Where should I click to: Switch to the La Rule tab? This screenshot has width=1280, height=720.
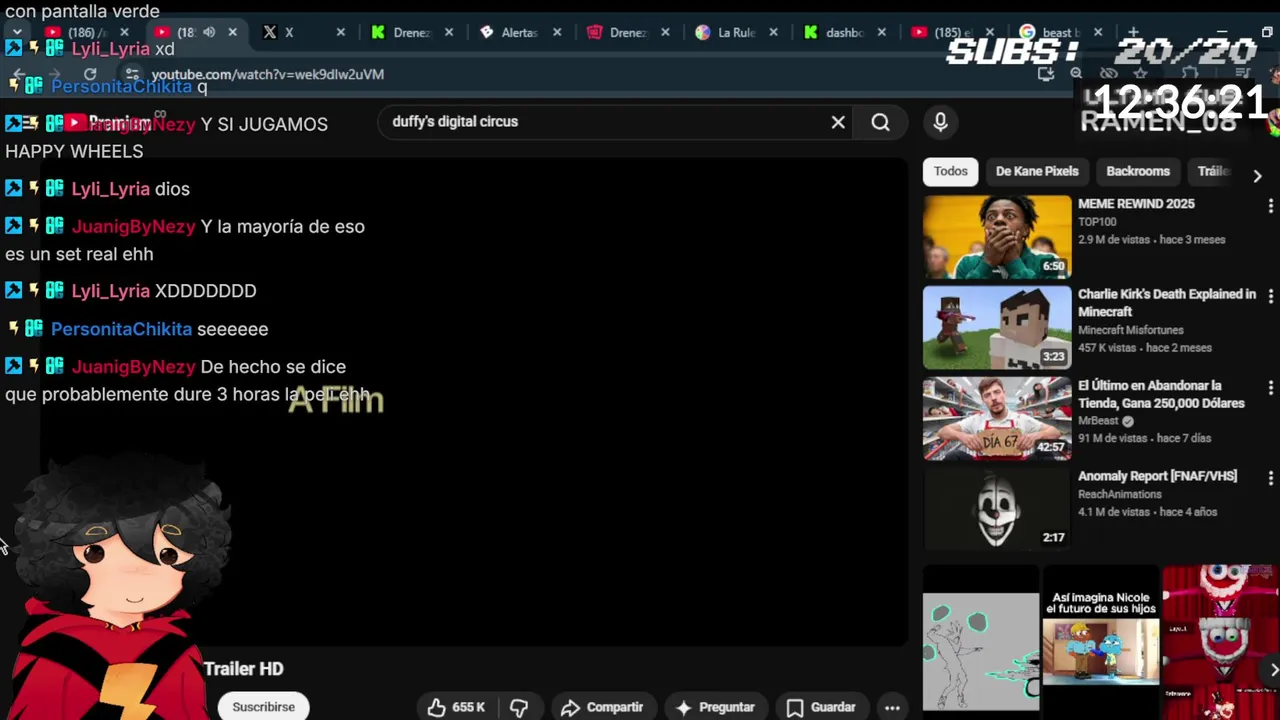coord(736,32)
